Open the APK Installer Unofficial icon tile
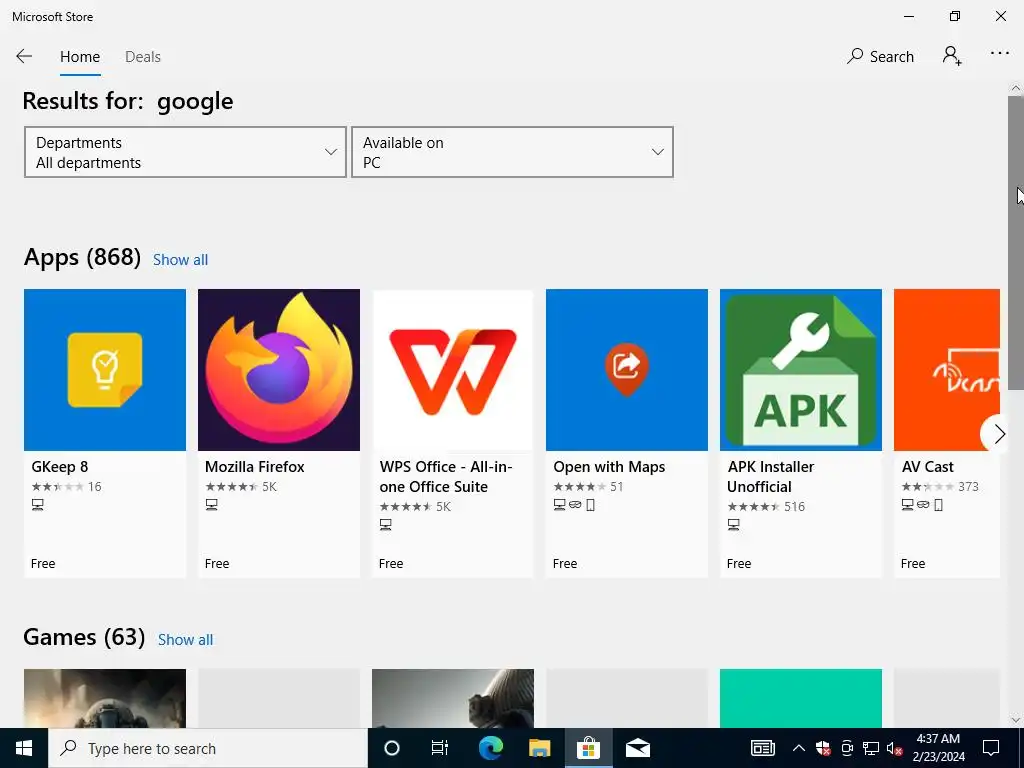Image resolution: width=1024 pixels, height=768 pixels. 801,370
